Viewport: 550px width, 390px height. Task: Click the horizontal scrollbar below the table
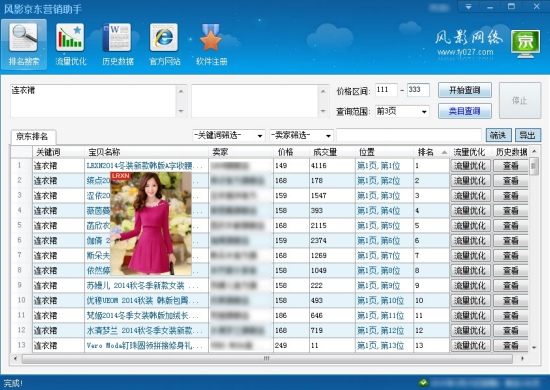tap(267, 358)
